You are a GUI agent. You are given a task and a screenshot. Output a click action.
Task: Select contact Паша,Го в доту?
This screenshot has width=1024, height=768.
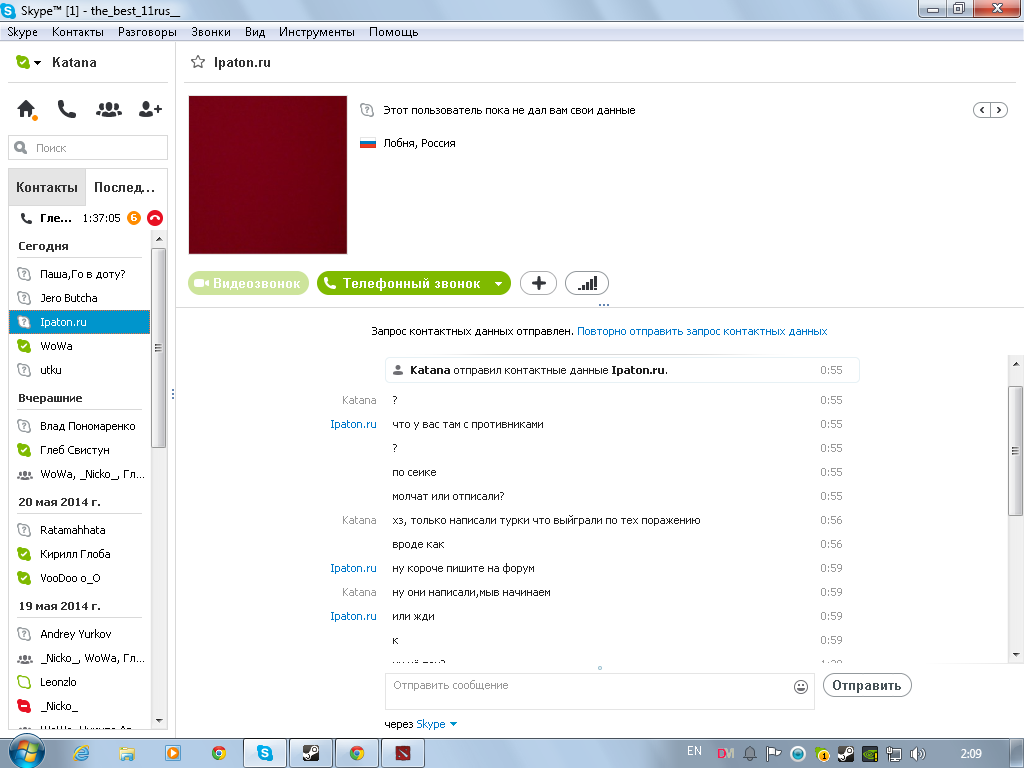click(x=79, y=274)
